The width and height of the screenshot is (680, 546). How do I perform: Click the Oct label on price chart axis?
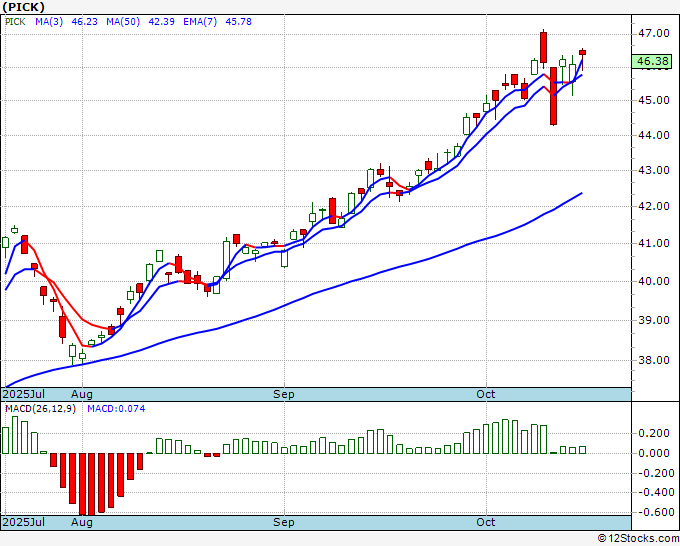pos(486,394)
